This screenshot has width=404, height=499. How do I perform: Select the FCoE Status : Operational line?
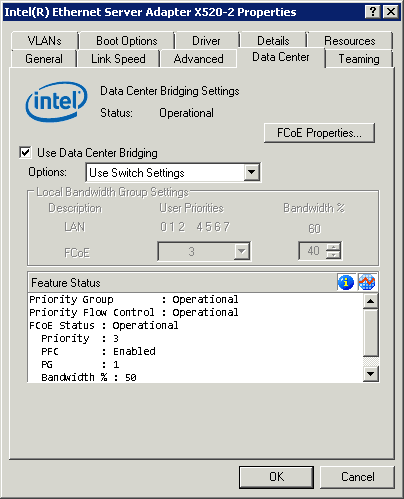point(104,325)
